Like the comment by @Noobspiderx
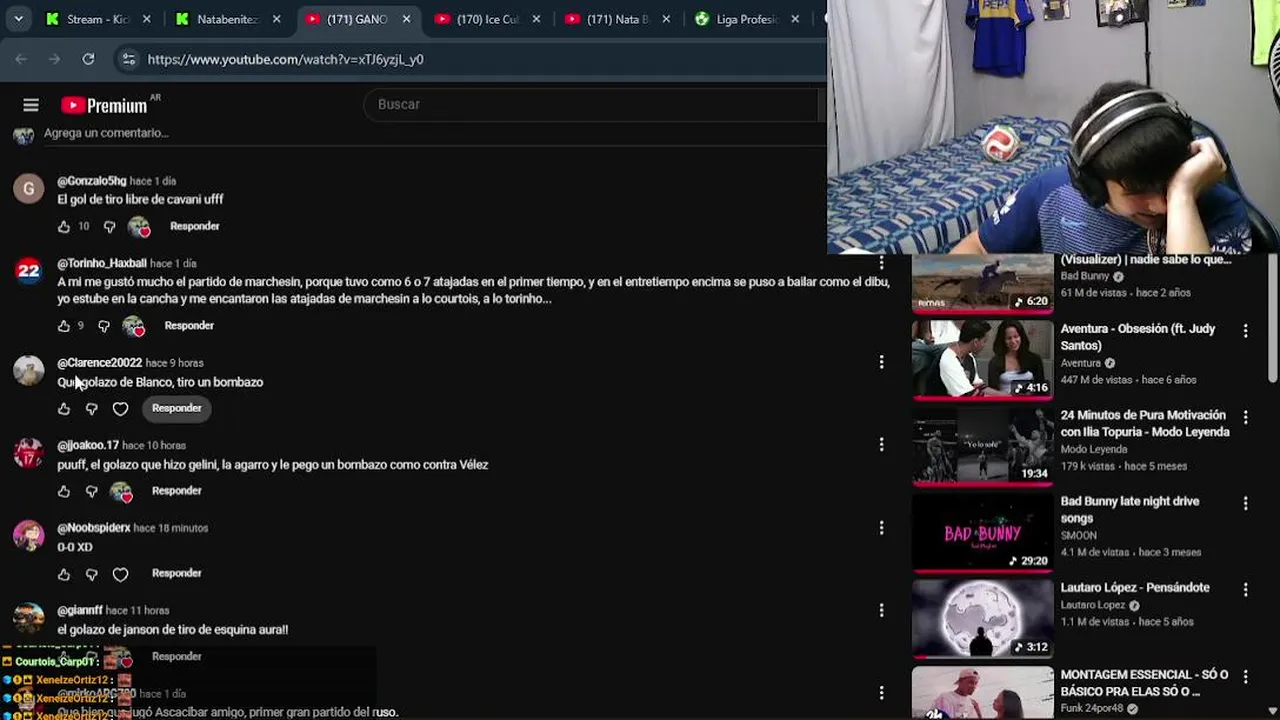Viewport: 1280px width, 720px height. point(64,574)
